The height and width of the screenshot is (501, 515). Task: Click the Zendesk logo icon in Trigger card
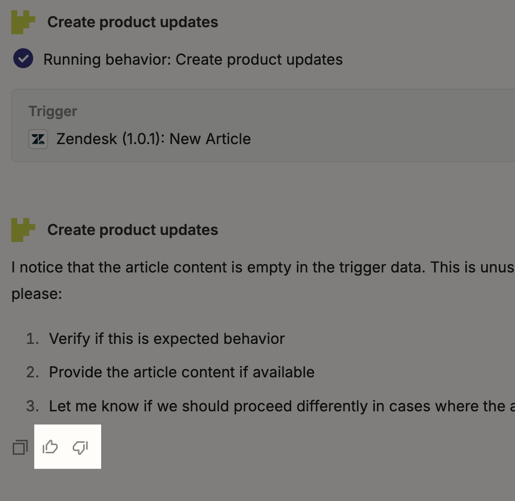pyautogui.click(x=38, y=139)
